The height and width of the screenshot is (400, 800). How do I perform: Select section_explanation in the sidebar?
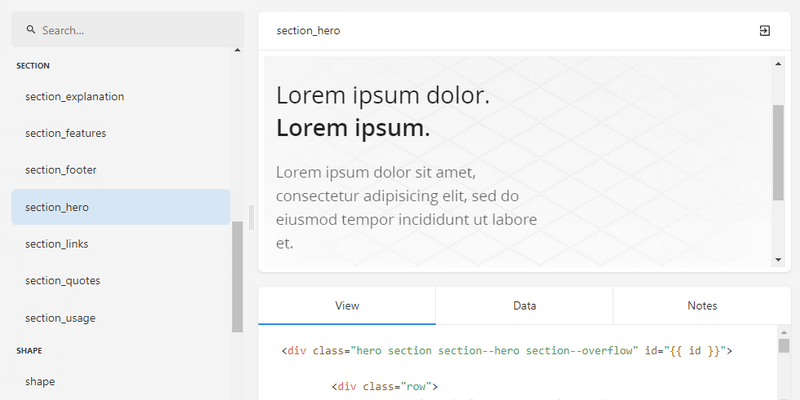[75, 97]
